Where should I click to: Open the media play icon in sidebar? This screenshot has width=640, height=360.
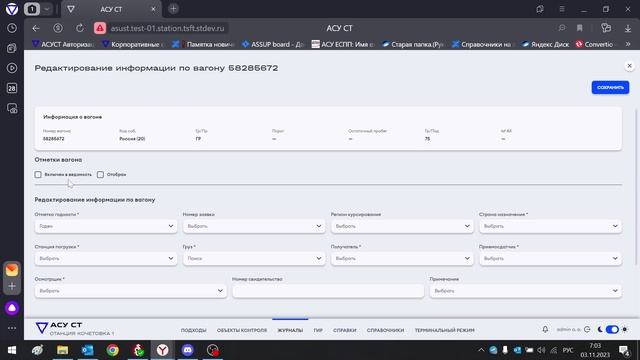point(12,68)
